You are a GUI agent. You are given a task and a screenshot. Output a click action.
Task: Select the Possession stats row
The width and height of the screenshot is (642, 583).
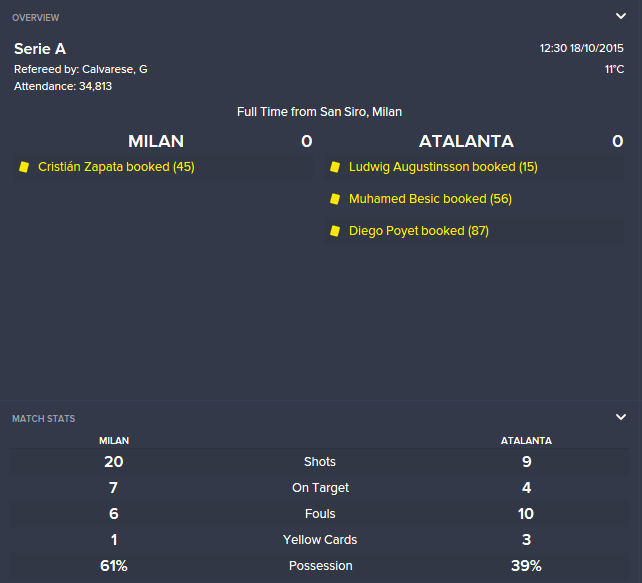pyautogui.click(x=319, y=566)
